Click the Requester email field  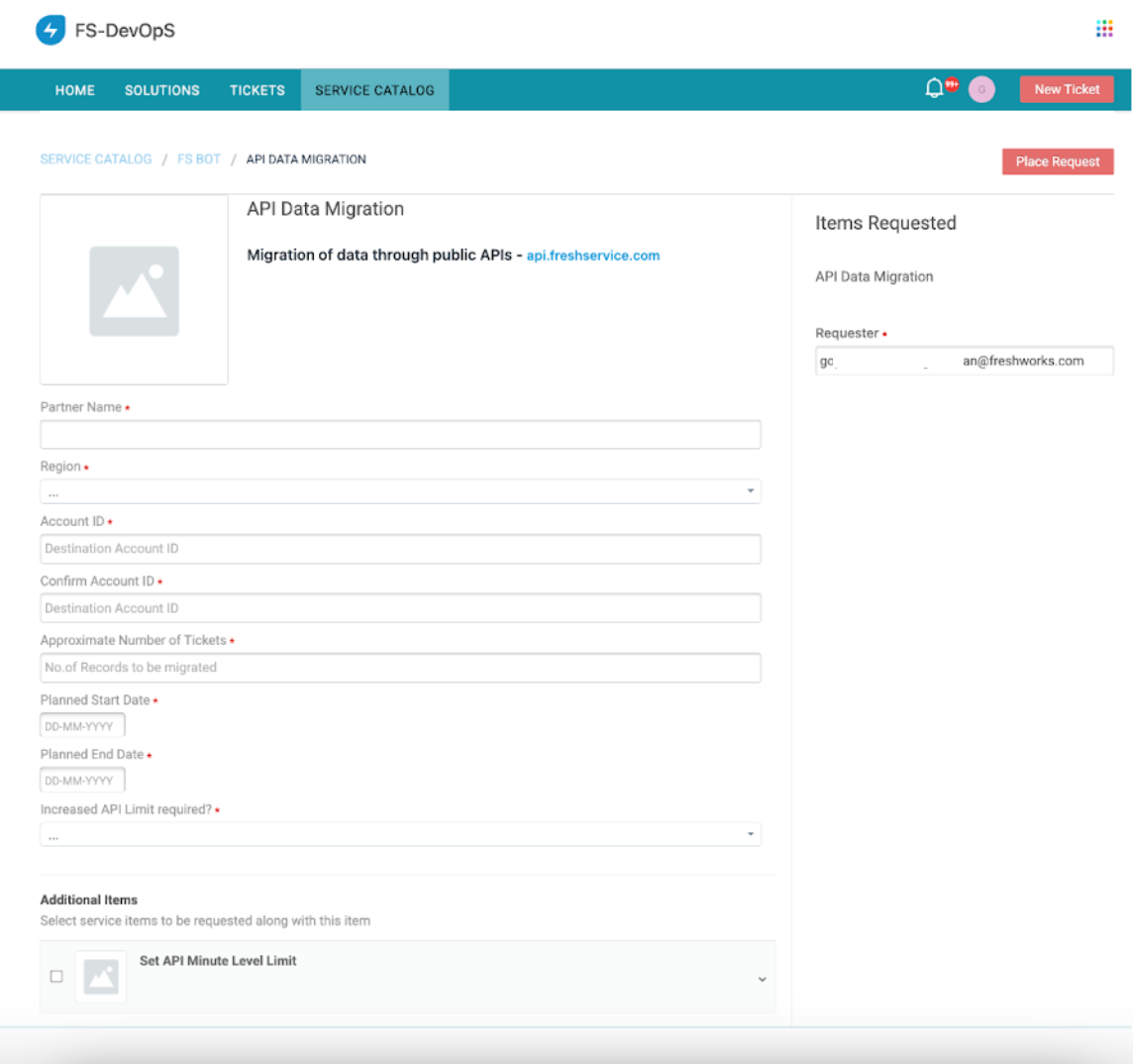tap(964, 361)
